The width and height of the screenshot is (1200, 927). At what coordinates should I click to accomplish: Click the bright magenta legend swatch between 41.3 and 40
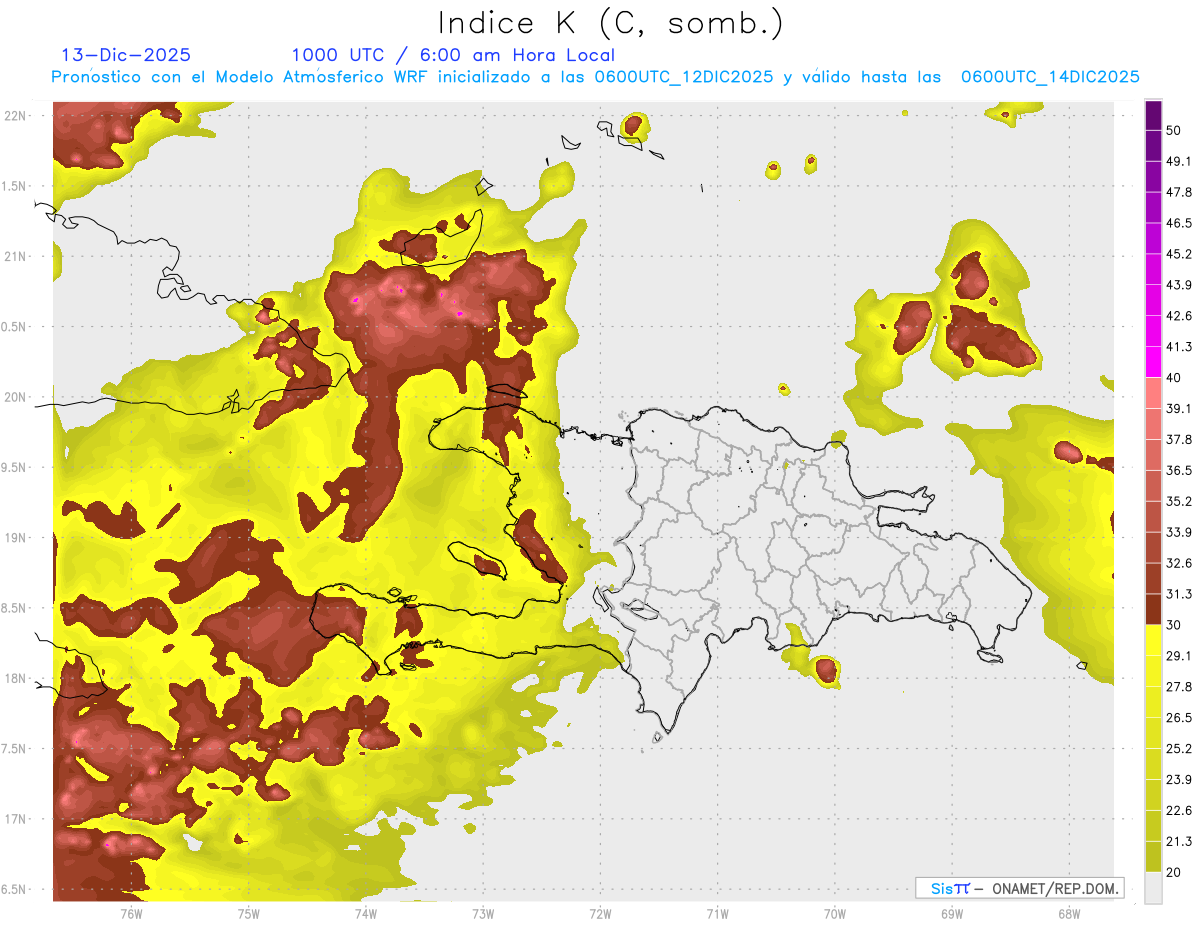coord(1153,361)
